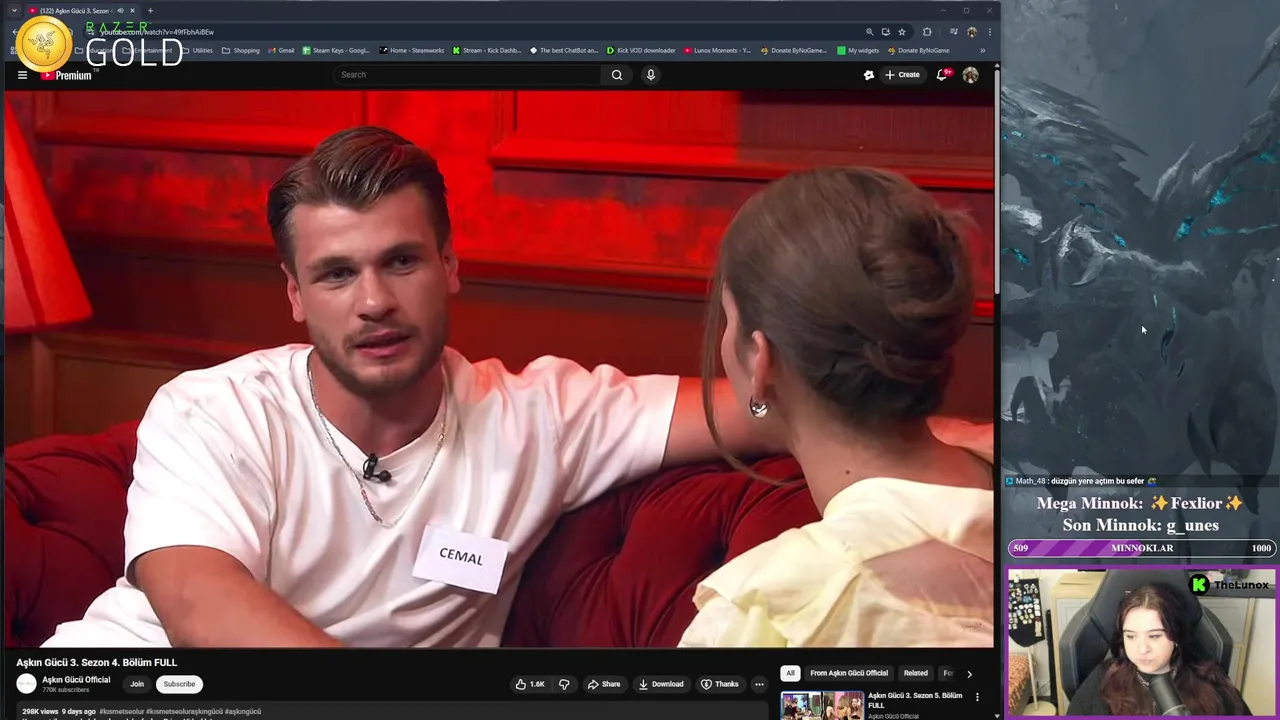Open the Gmail bookmark
The image size is (1280, 720).
coord(281,50)
